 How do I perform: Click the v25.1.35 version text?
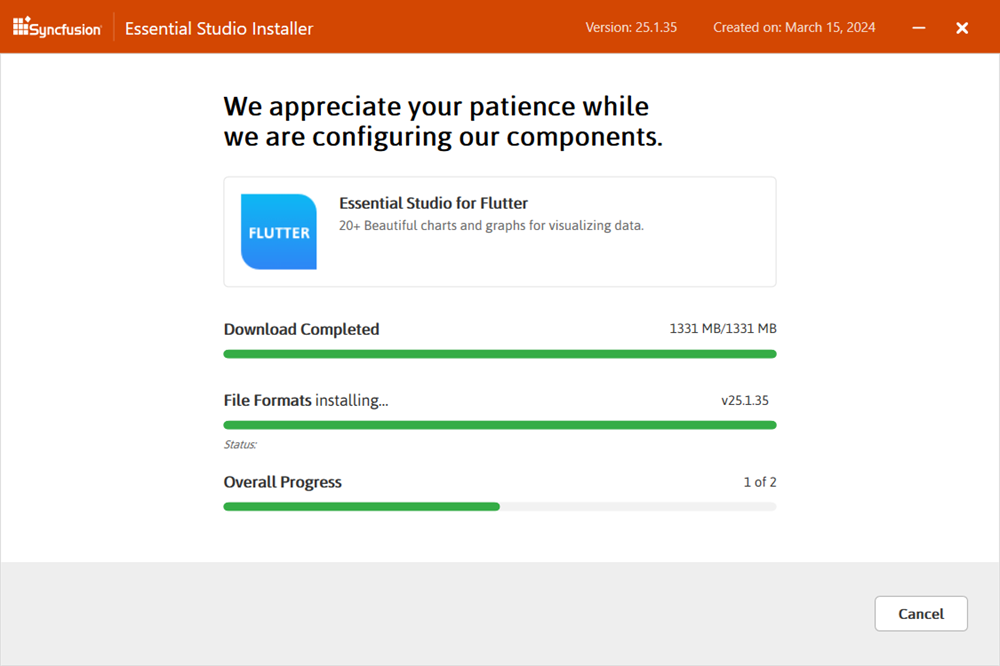click(x=745, y=400)
